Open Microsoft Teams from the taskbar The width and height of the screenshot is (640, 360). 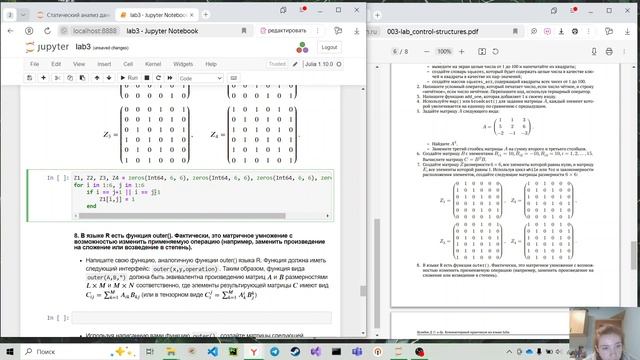pyautogui.click(x=357, y=351)
